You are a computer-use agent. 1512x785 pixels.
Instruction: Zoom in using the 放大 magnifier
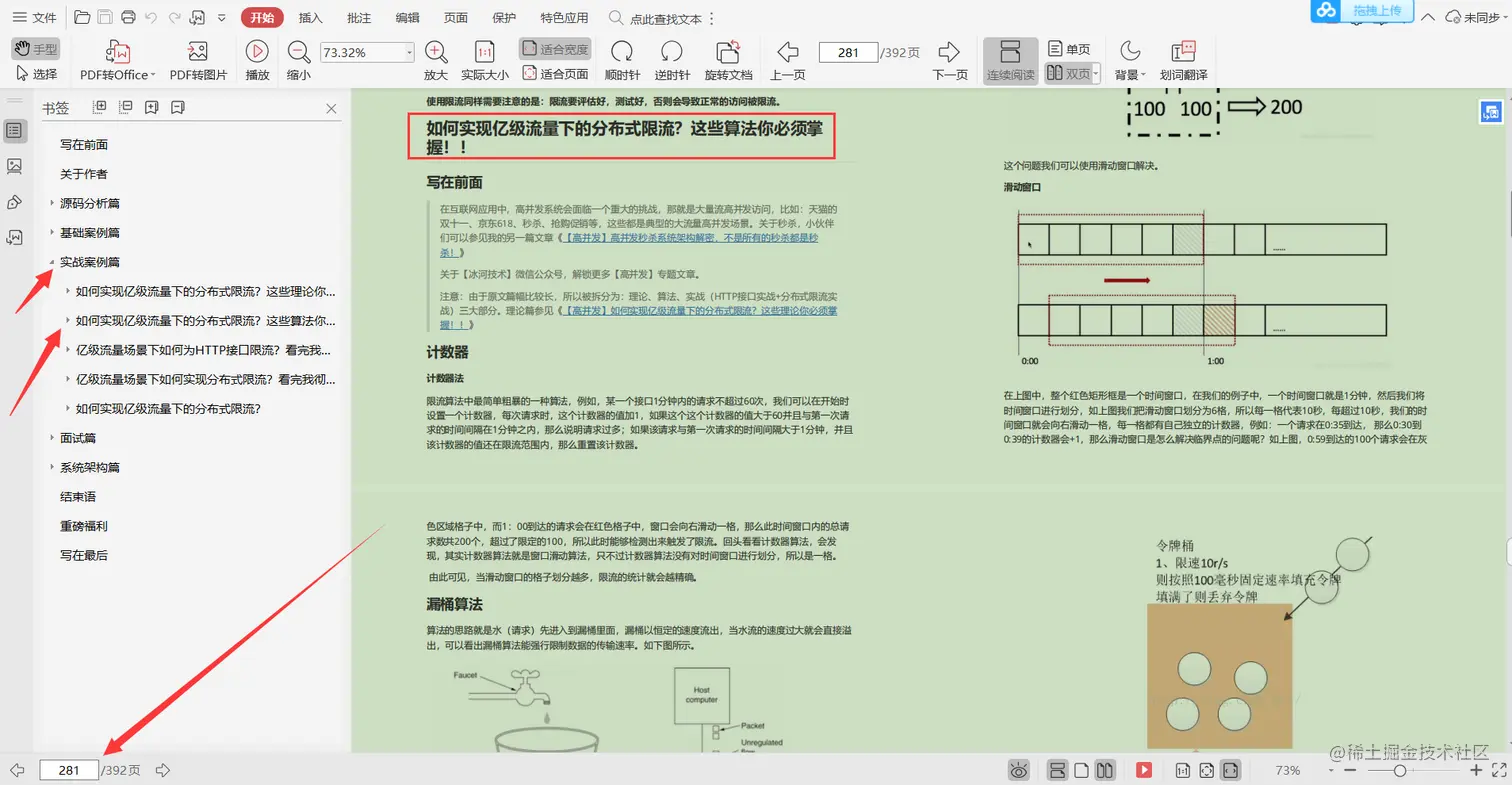coord(435,61)
